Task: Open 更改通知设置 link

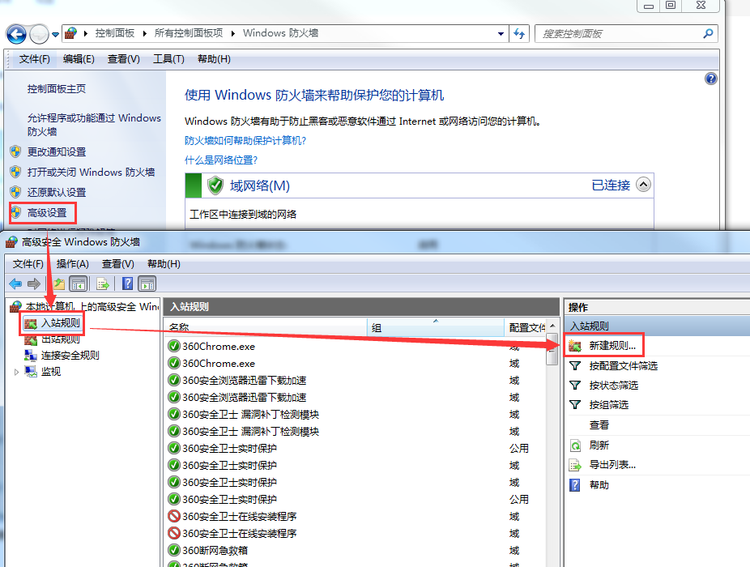Action: click(56, 152)
